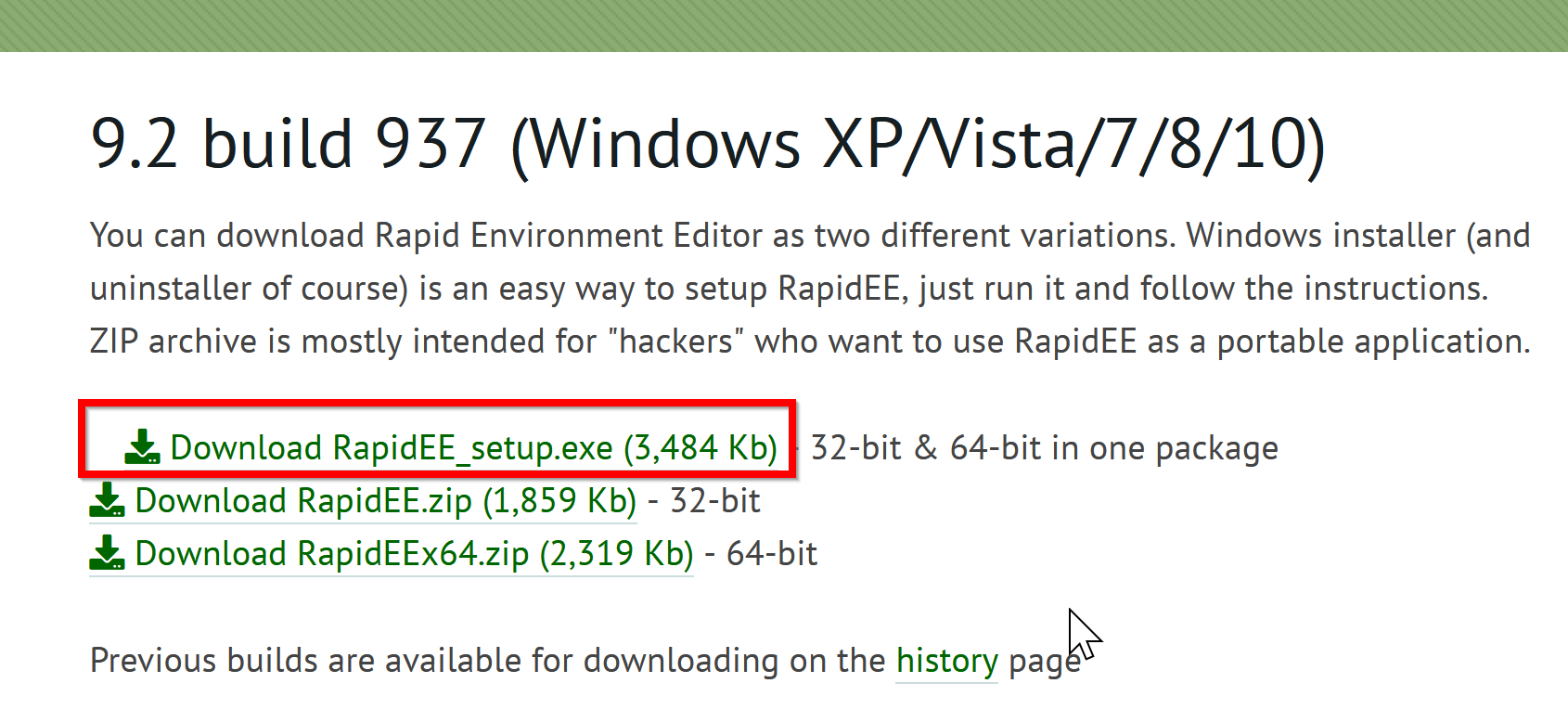Click the green striped header band

point(784,25)
